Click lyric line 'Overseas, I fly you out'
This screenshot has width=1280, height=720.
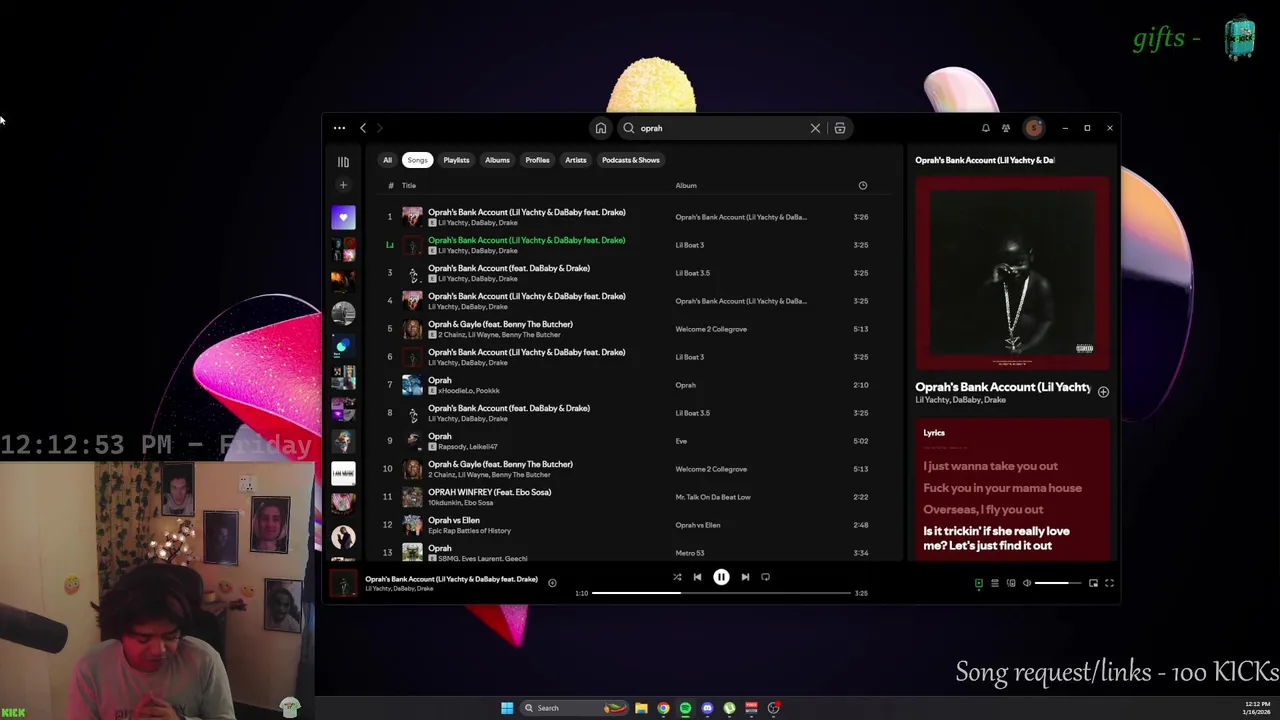[x=983, y=509]
